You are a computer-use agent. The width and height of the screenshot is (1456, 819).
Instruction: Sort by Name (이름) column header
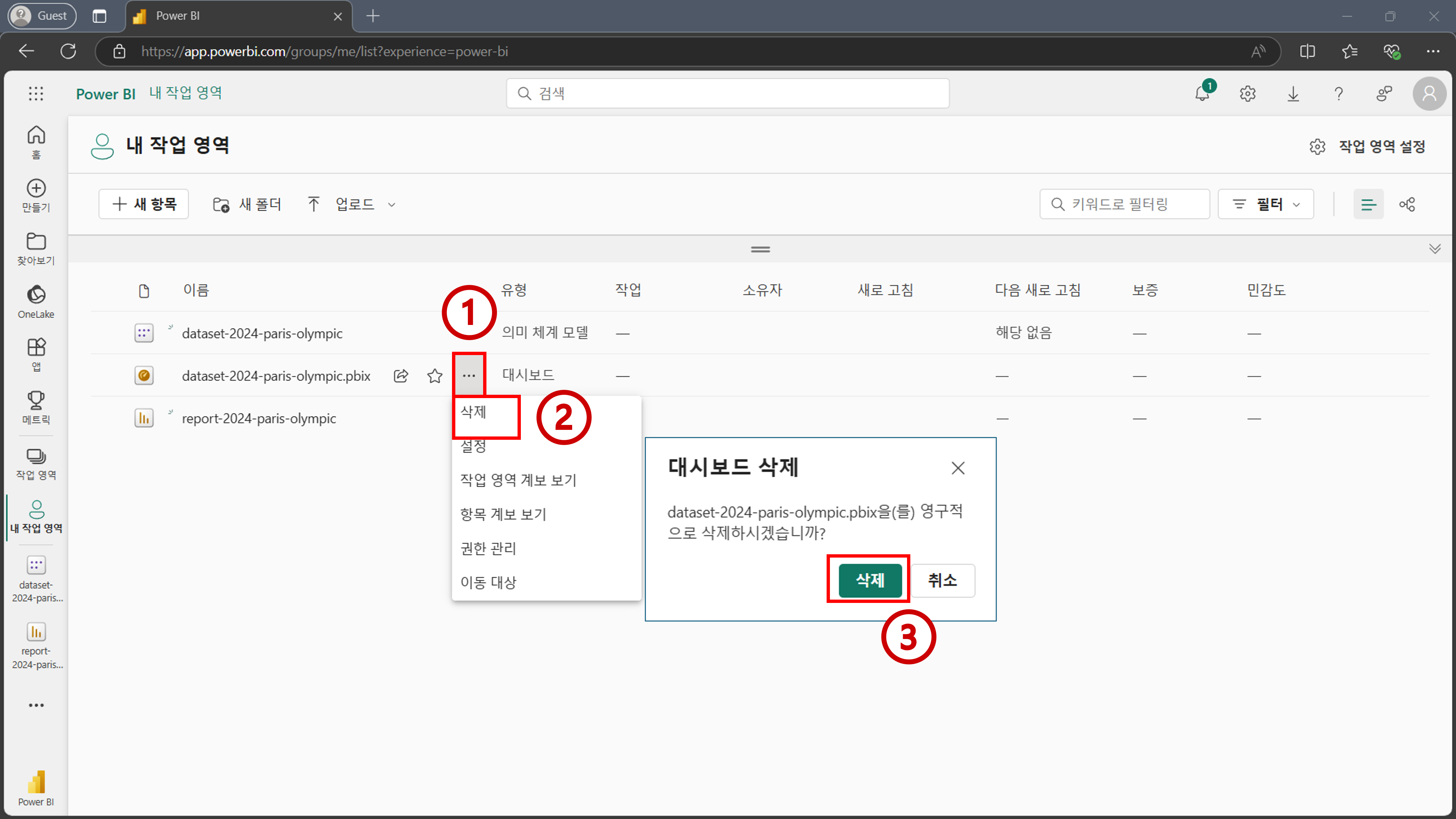pyautogui.click(x=196, y=290)
